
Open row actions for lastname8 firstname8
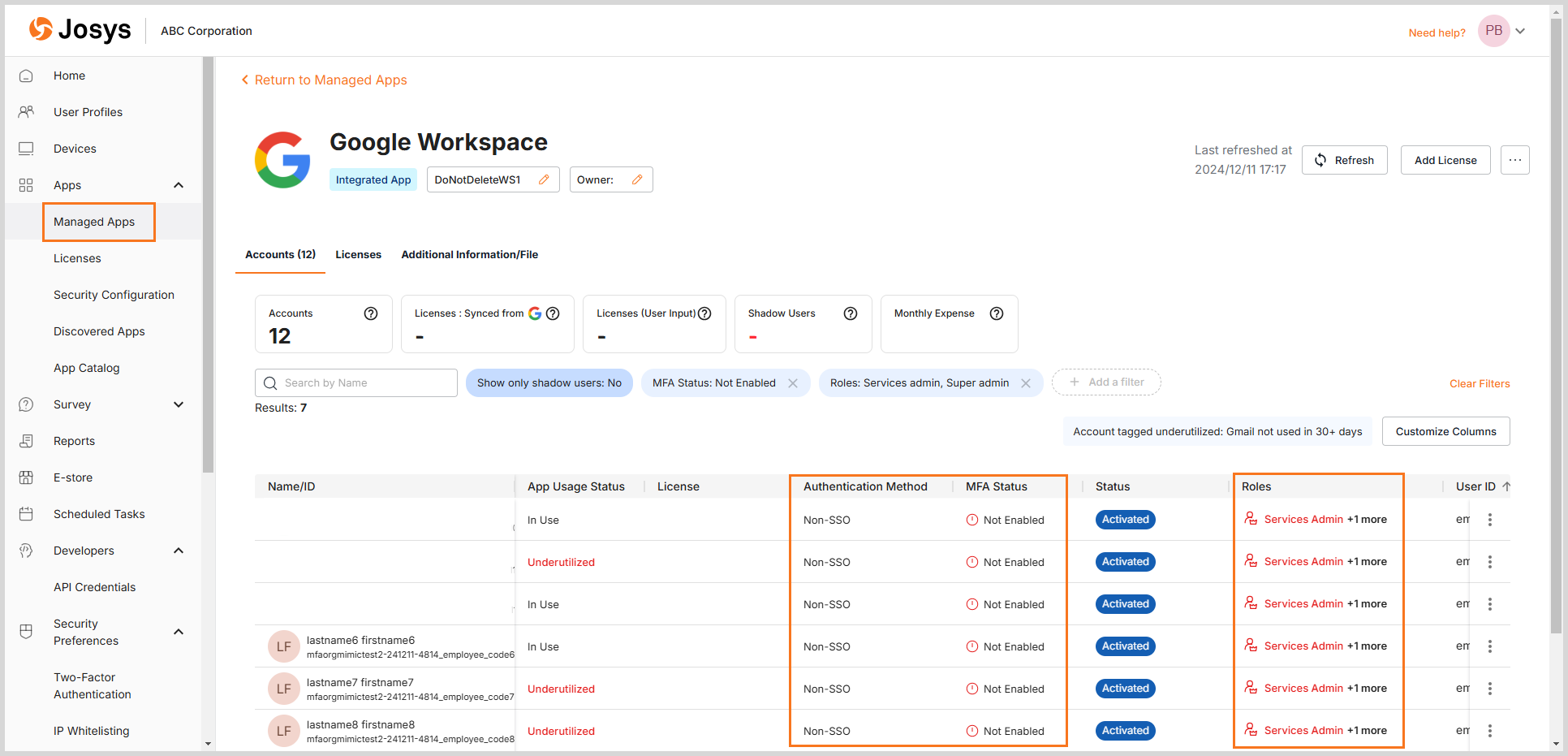(x=1489, y=731)
